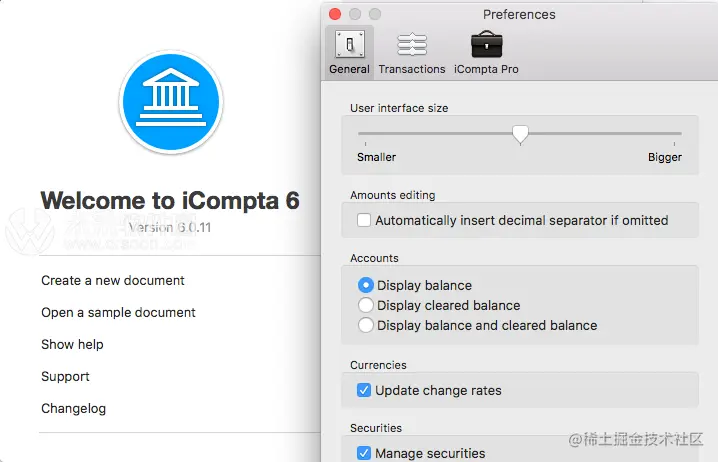This screenshot has height=462, width=718.
Task: Select Display balance and cleared balance
Action: [365, 326]
